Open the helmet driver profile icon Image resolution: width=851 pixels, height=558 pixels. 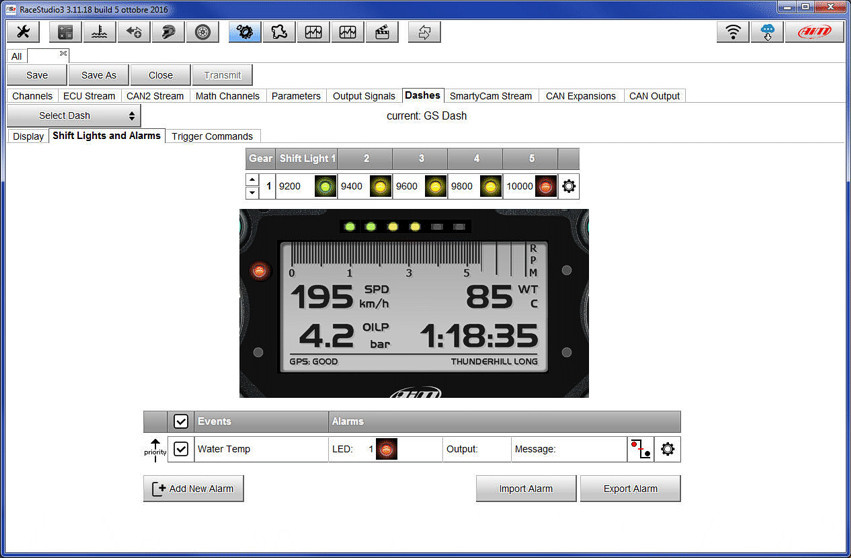tap(168, 32)
